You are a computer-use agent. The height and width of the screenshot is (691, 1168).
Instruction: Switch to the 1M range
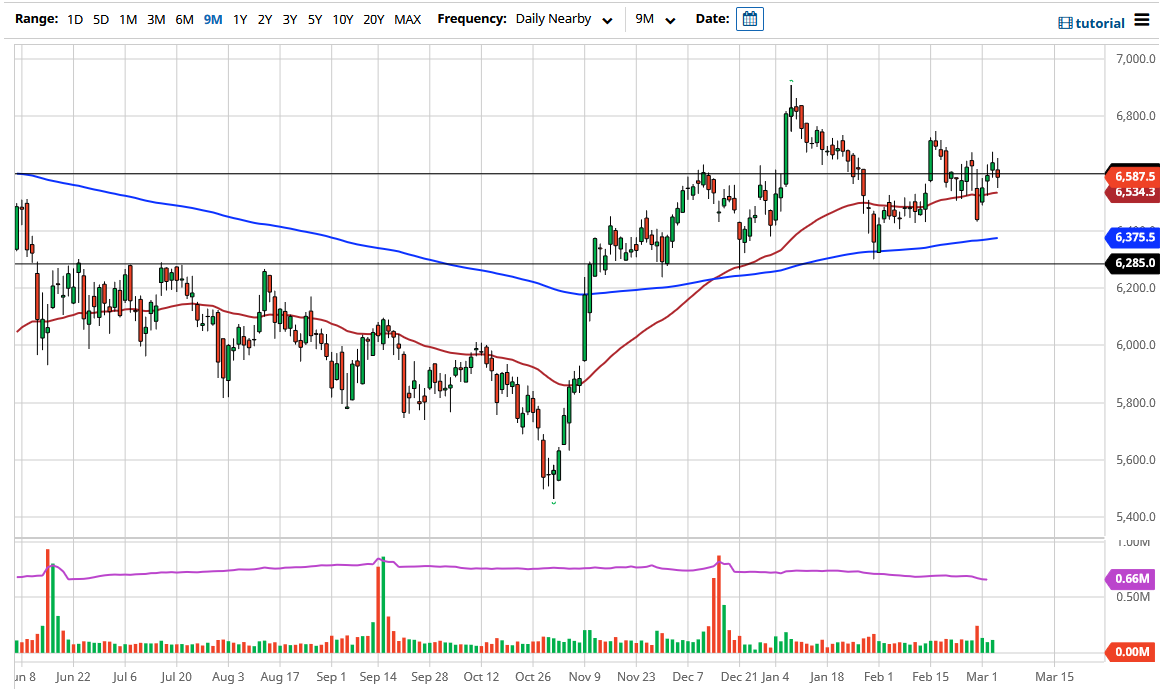[x=129, y=18]
